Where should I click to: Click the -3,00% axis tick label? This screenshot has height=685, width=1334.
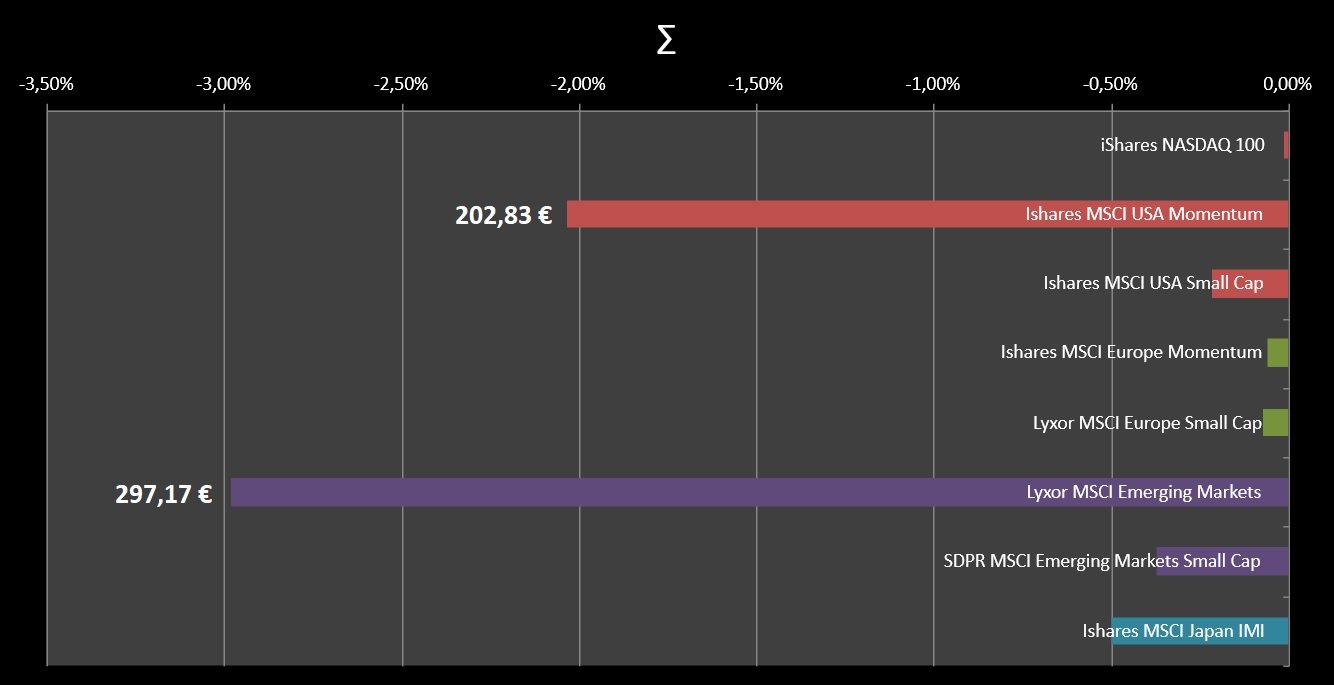tap(223, 84)
